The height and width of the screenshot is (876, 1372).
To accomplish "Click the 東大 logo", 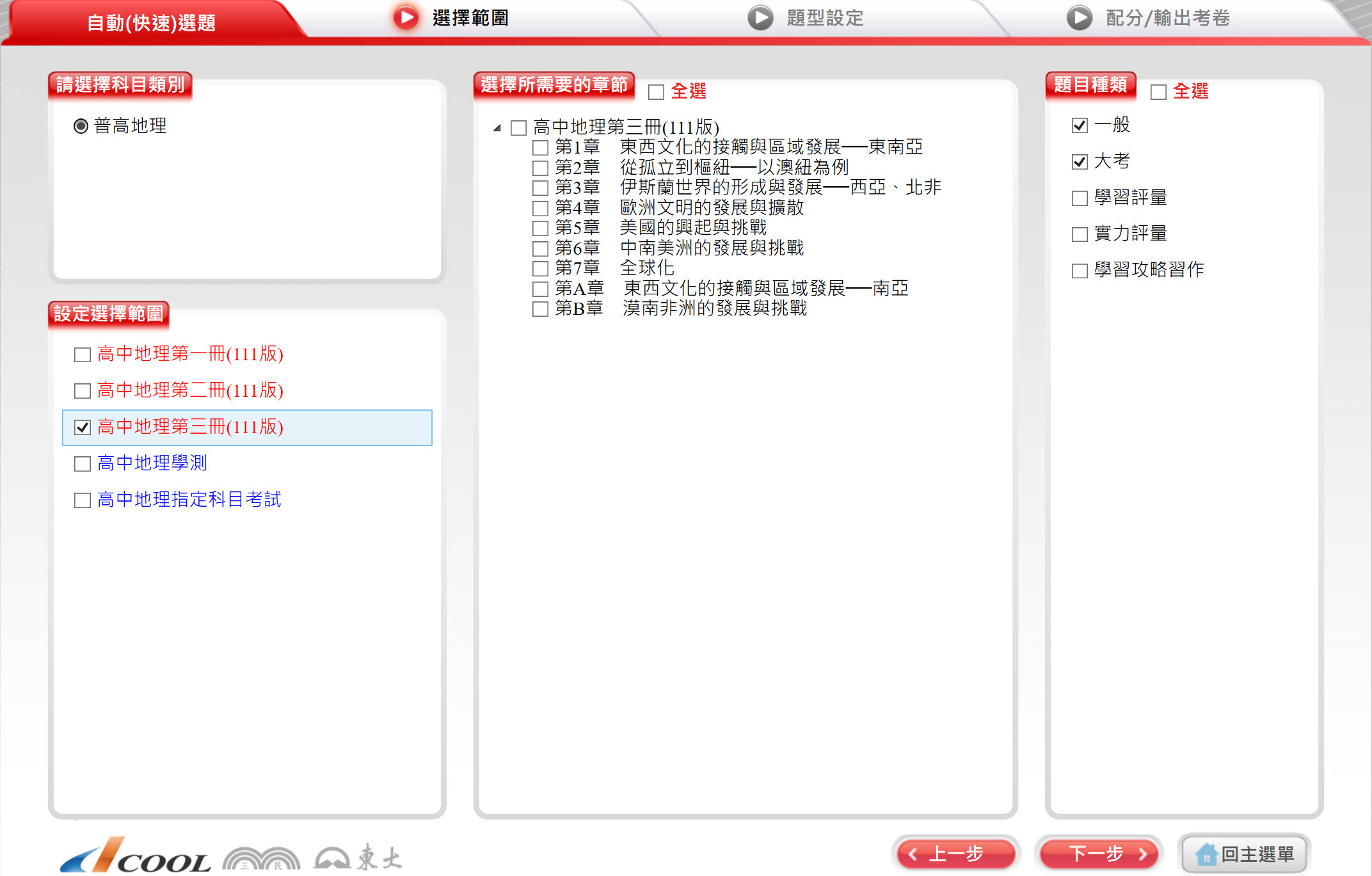I will 357,857.
